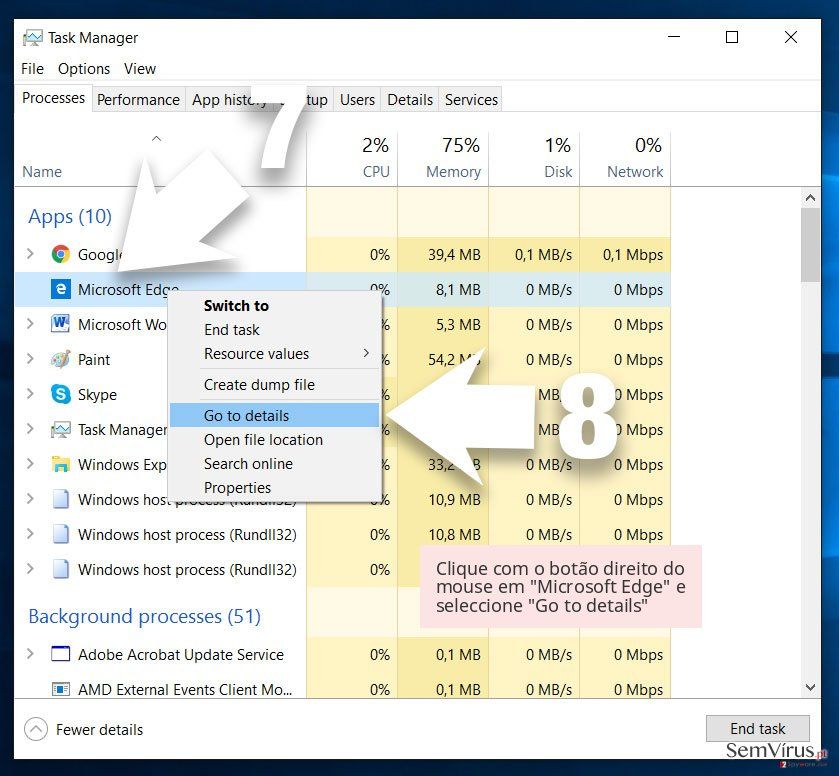Choose End task in context menu
839x776 pixels.
click(274, 330)
